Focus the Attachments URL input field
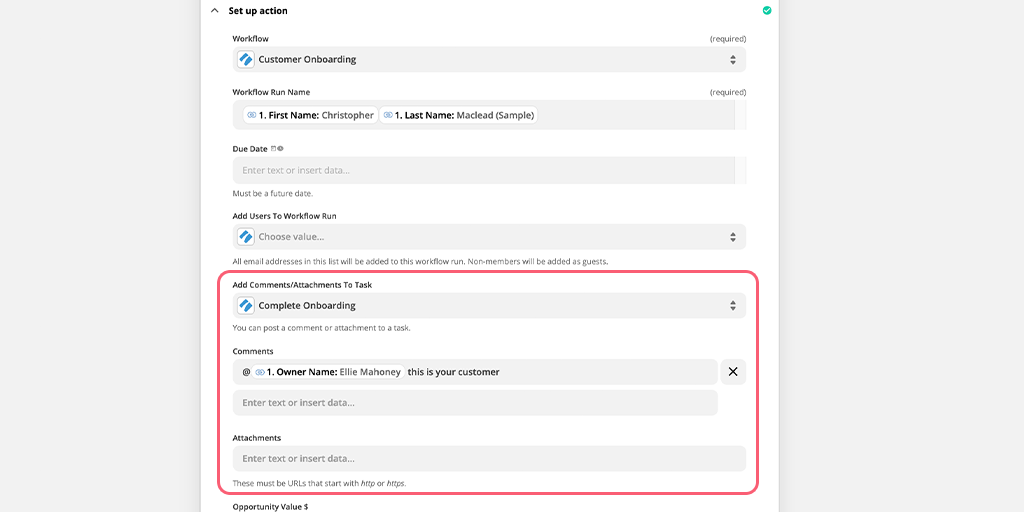 489,458
